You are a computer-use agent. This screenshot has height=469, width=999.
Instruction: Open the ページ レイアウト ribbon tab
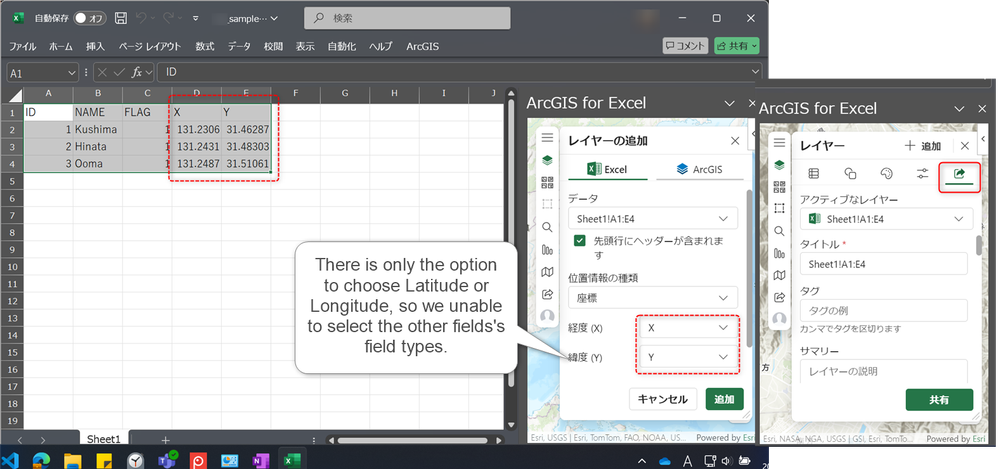tap(150, 47)
